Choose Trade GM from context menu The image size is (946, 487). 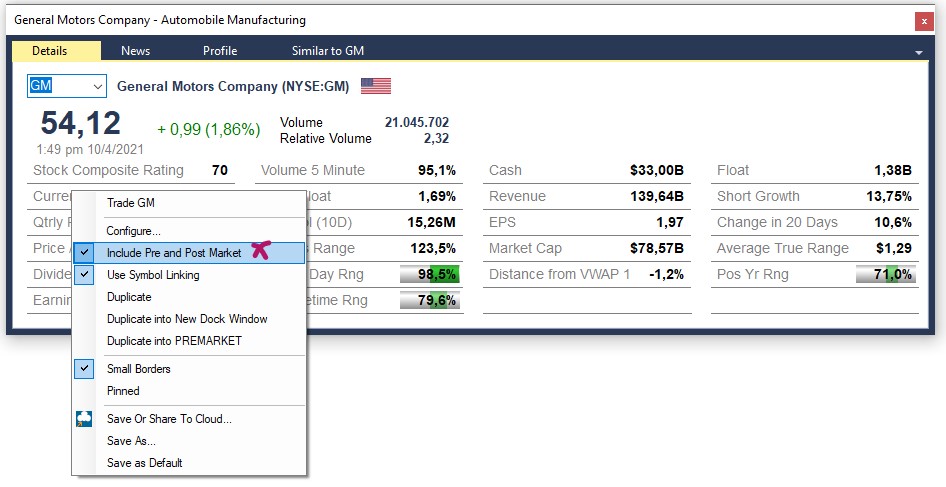click(x=130, y=203)
